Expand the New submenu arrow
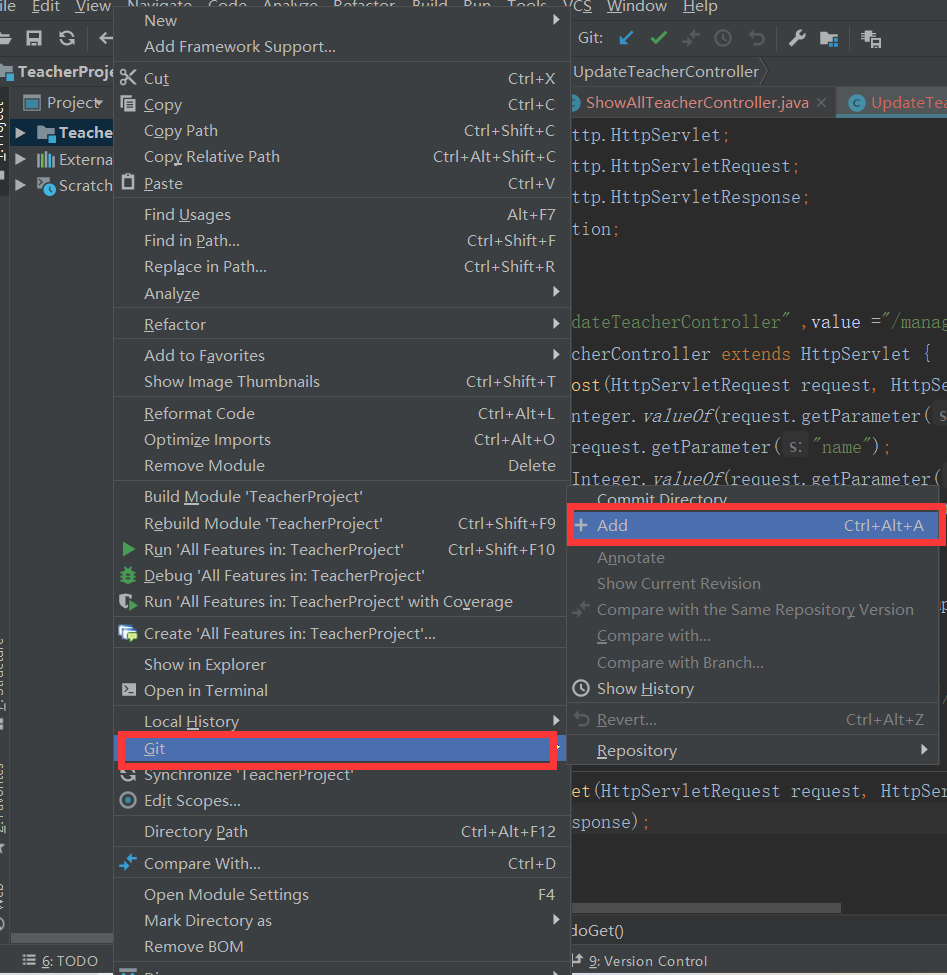Viewport: 947px width, 975px height. pyautogui.click(x=556, y=20)
